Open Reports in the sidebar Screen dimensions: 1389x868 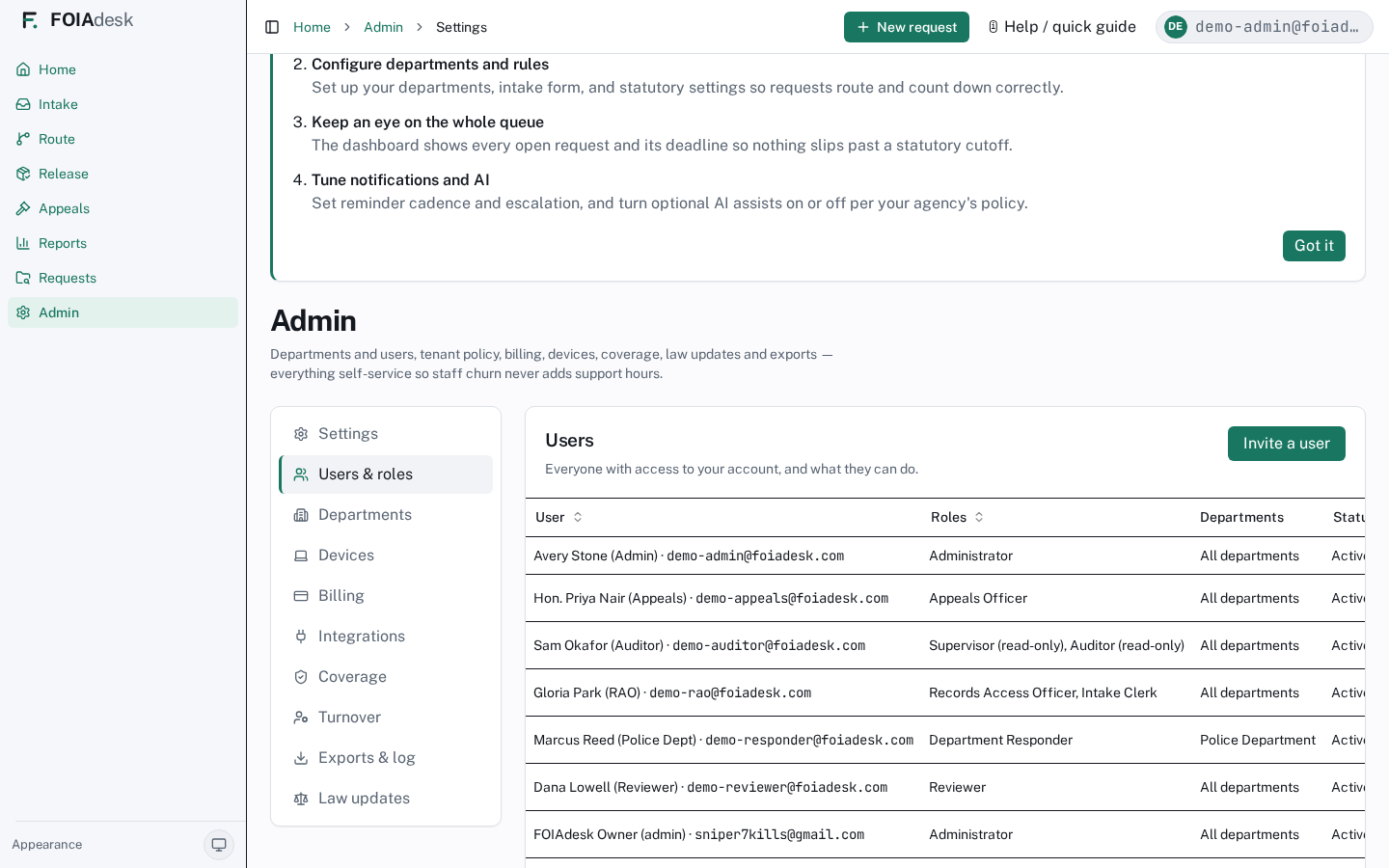(x=123, y=243)
